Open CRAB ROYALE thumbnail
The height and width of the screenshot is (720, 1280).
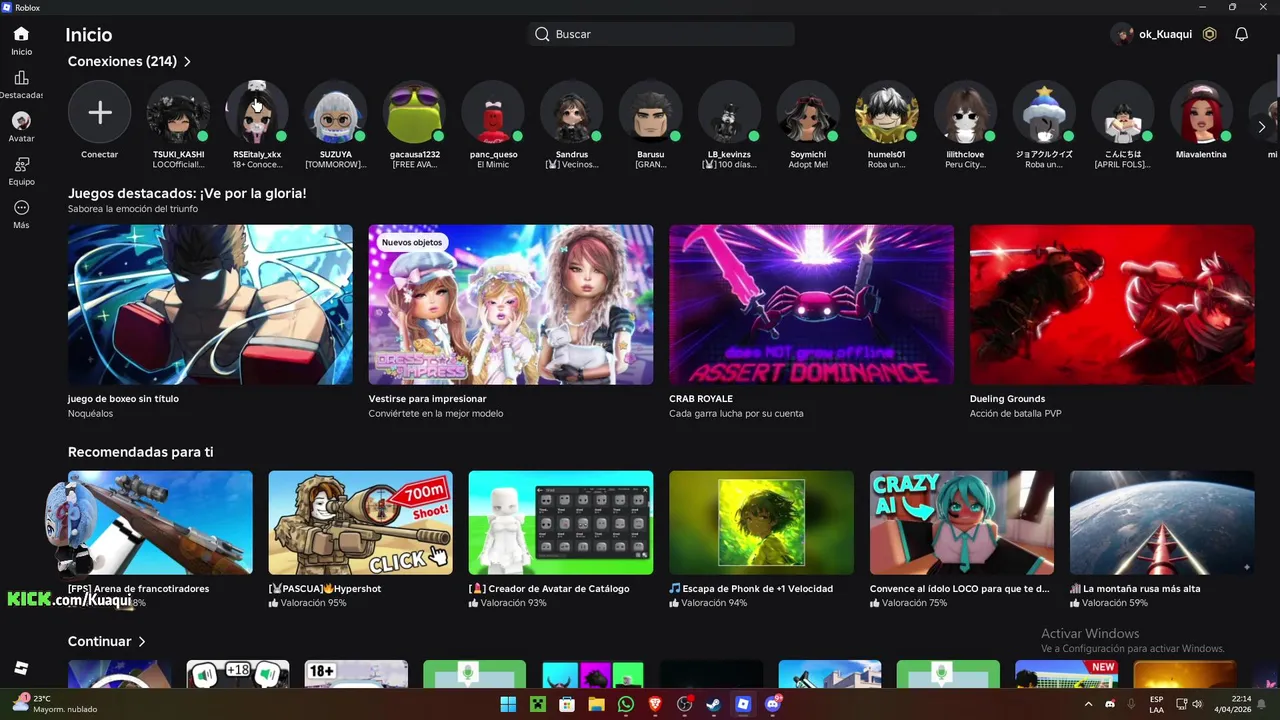click(812, 304)
